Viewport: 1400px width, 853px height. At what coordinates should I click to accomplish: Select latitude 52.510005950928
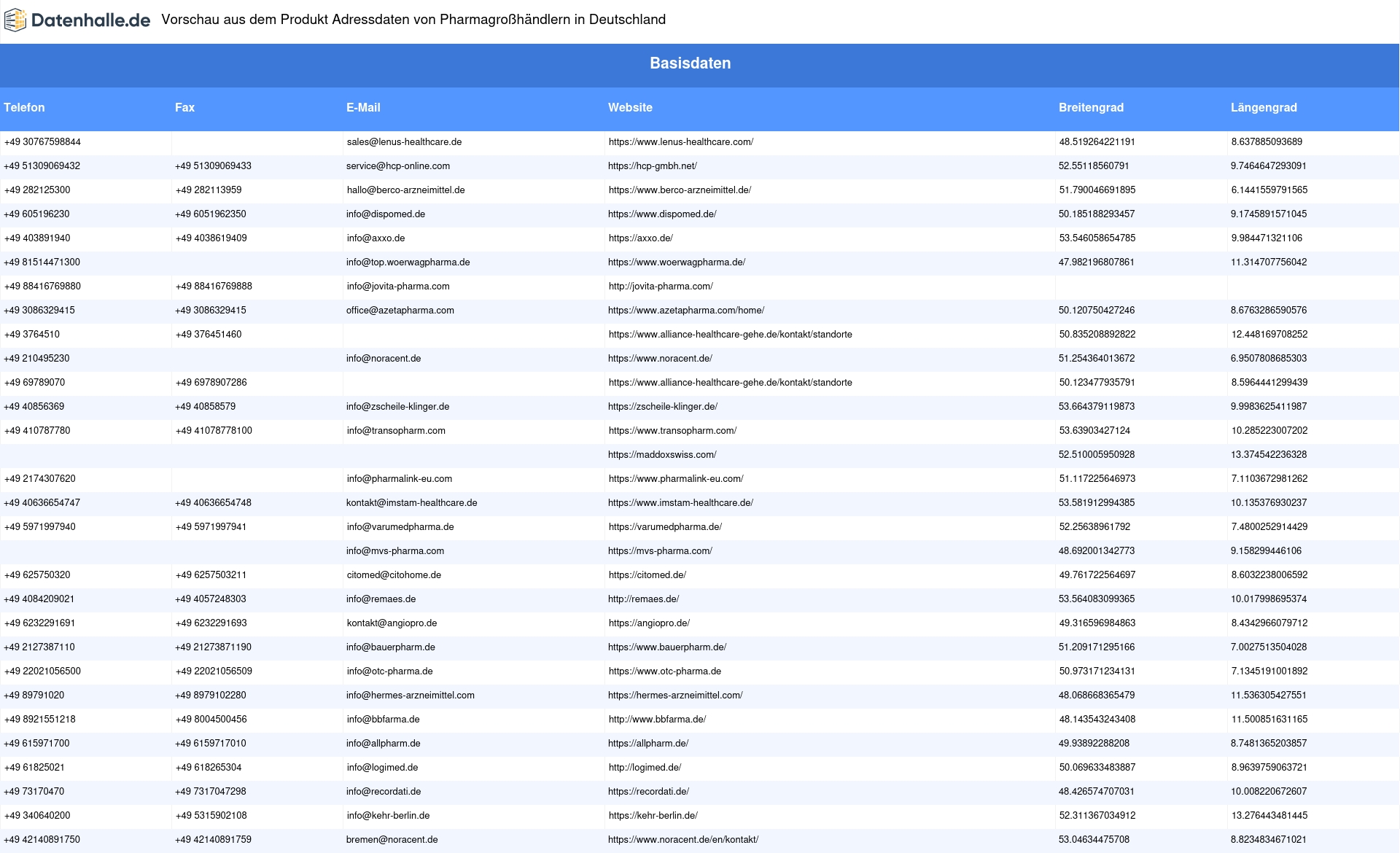coord(1097,455)
